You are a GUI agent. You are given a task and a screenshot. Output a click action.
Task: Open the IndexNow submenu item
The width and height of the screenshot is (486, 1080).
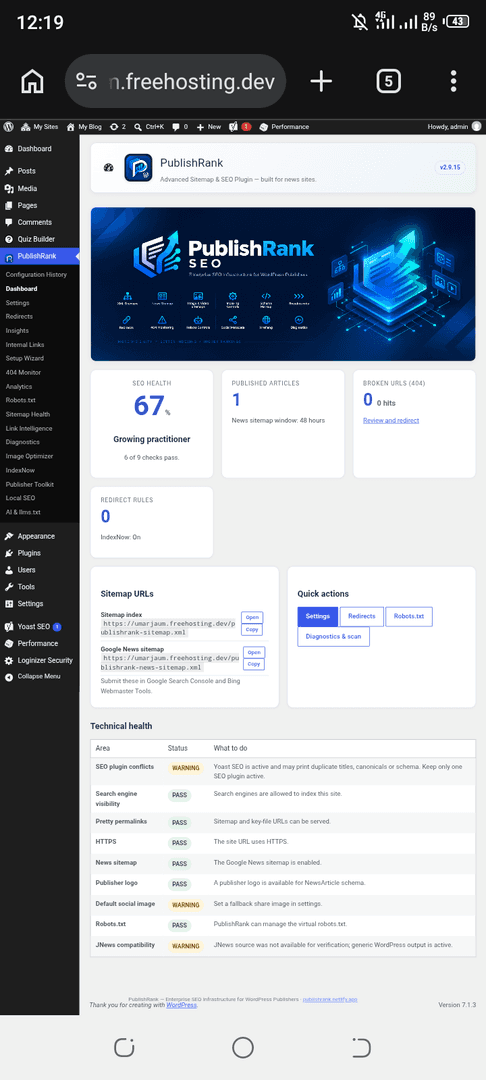coord(20,470)
